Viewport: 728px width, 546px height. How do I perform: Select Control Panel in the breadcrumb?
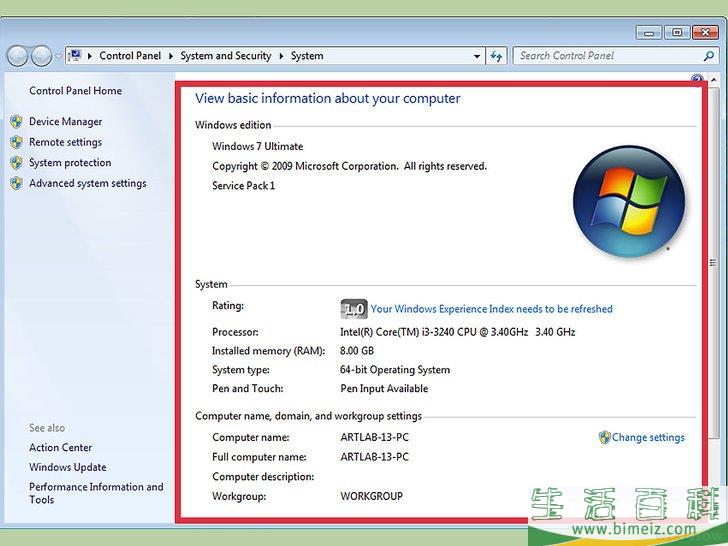[x=130, y=56]
